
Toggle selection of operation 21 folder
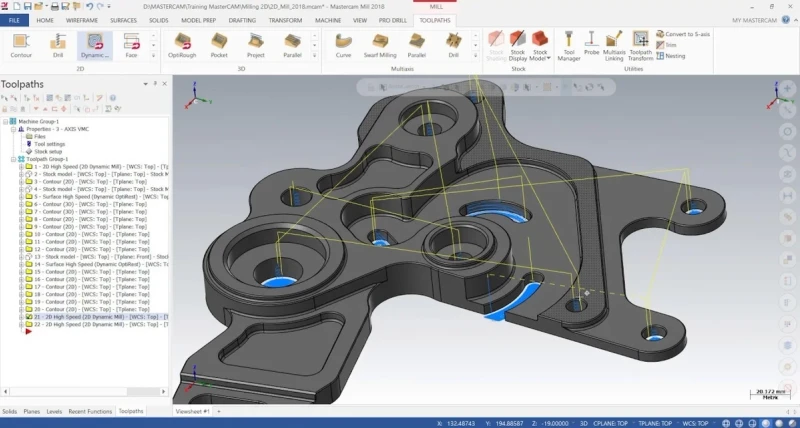[29, 317]
